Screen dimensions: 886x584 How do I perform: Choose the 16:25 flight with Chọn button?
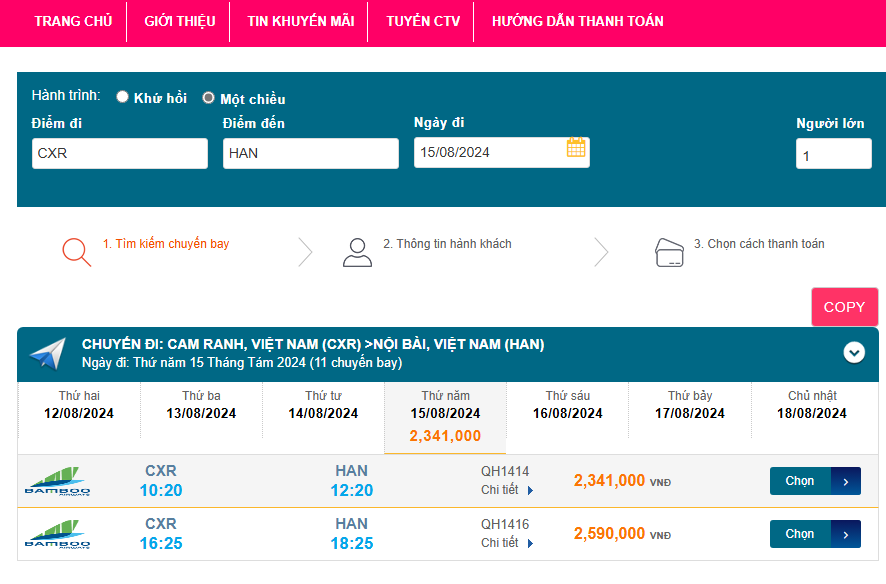pos(814,534)
